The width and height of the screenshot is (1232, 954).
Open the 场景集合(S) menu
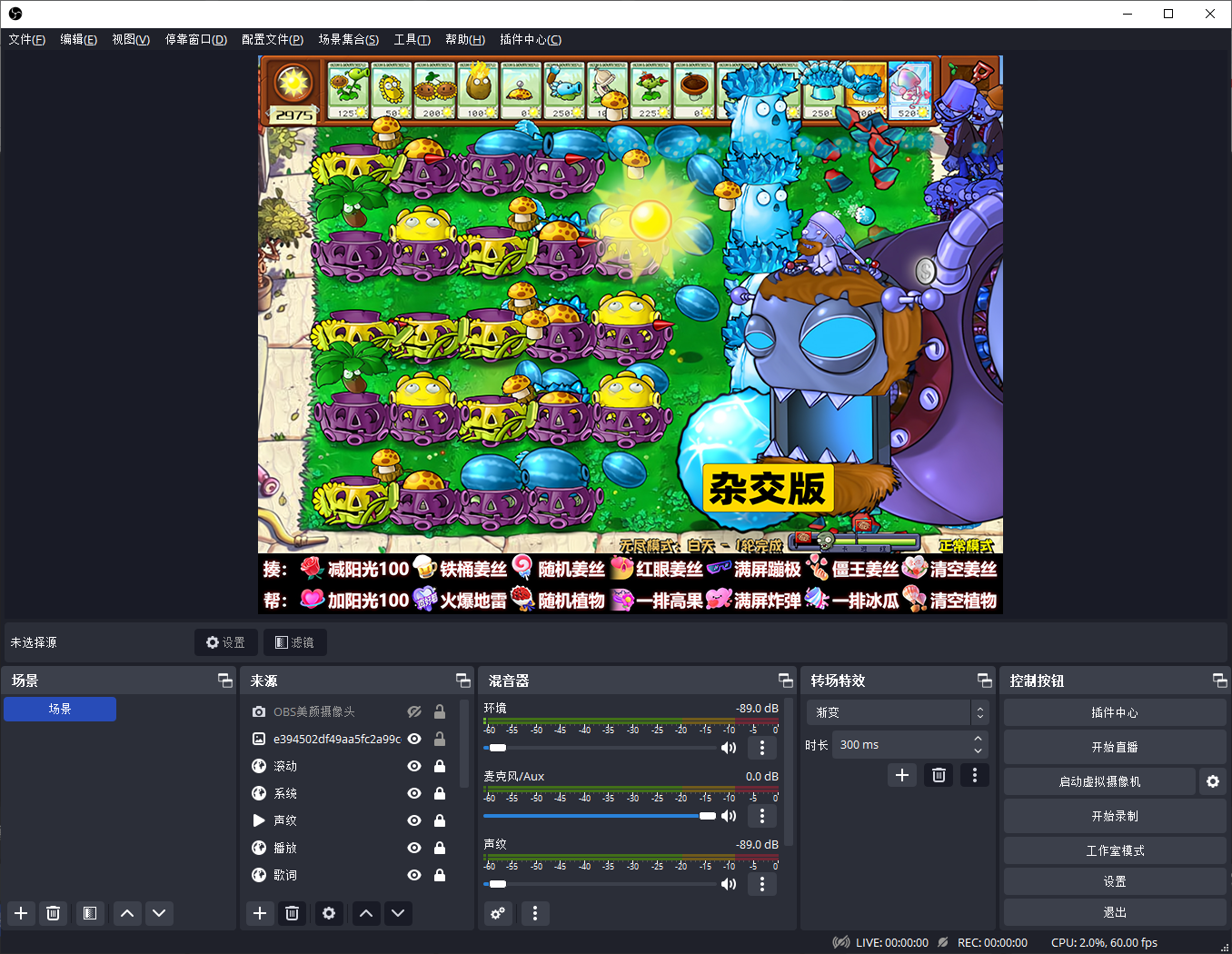point(348,39)
